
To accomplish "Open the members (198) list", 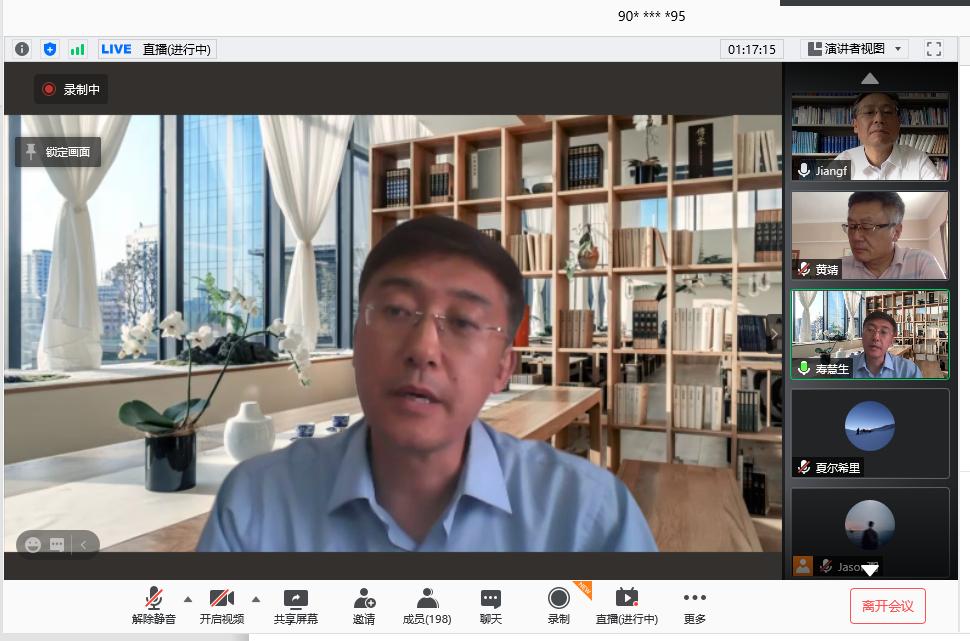I will coord(427,606).
